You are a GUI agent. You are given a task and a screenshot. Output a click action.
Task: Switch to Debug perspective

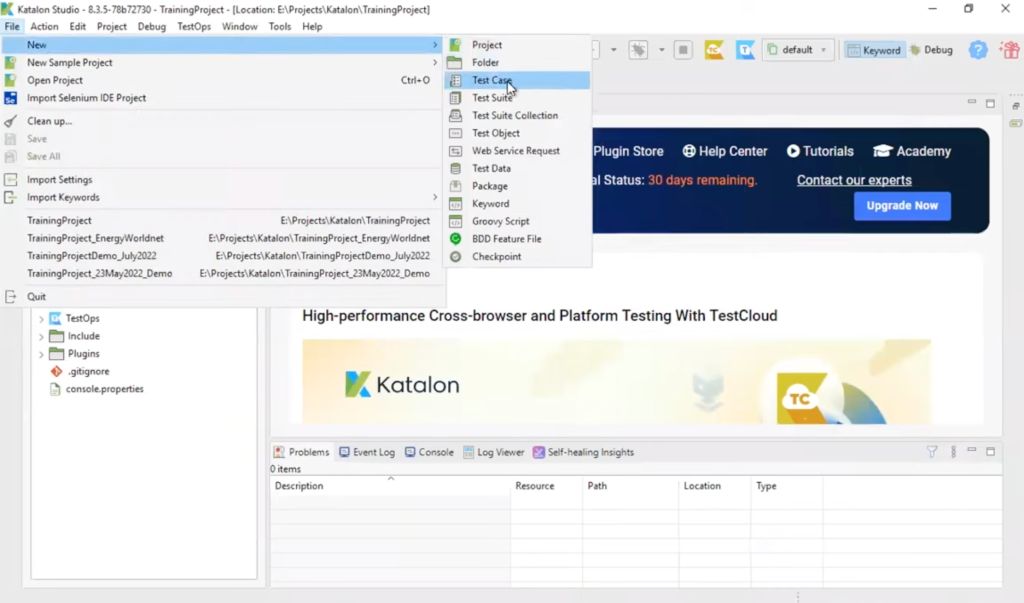[x=932, y=50]
